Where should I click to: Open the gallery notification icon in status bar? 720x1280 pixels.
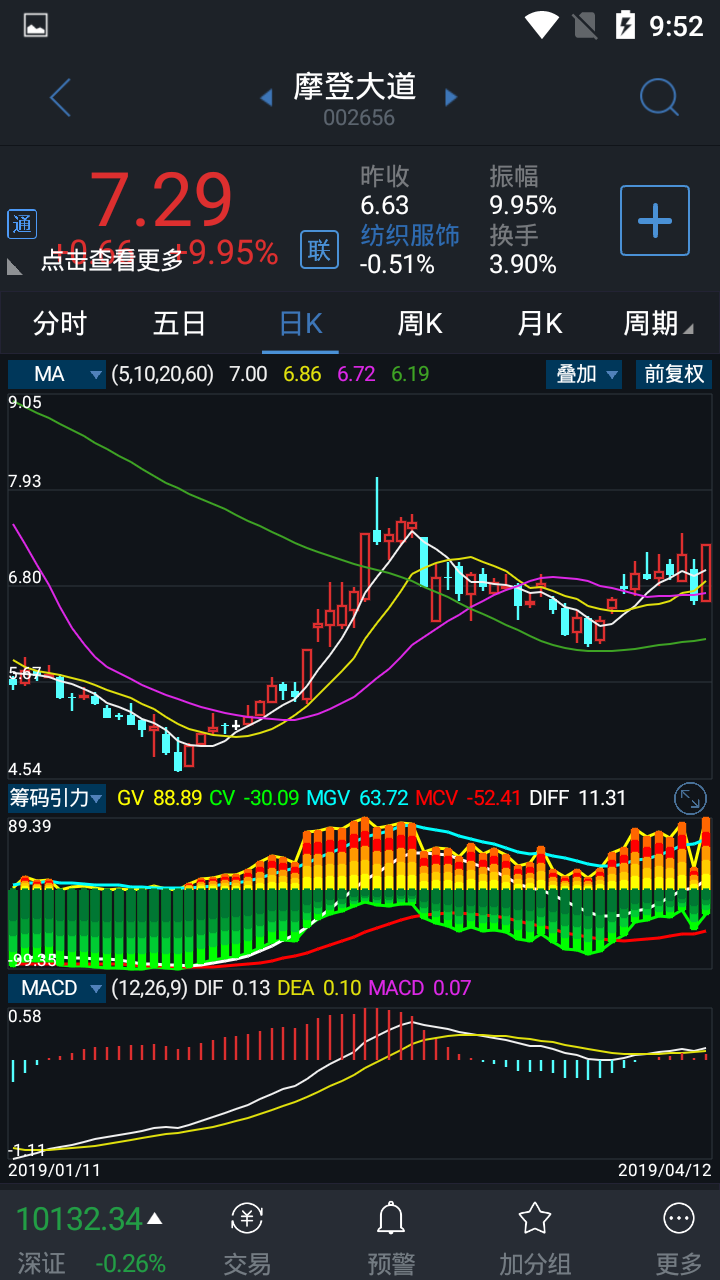point(36,26)
